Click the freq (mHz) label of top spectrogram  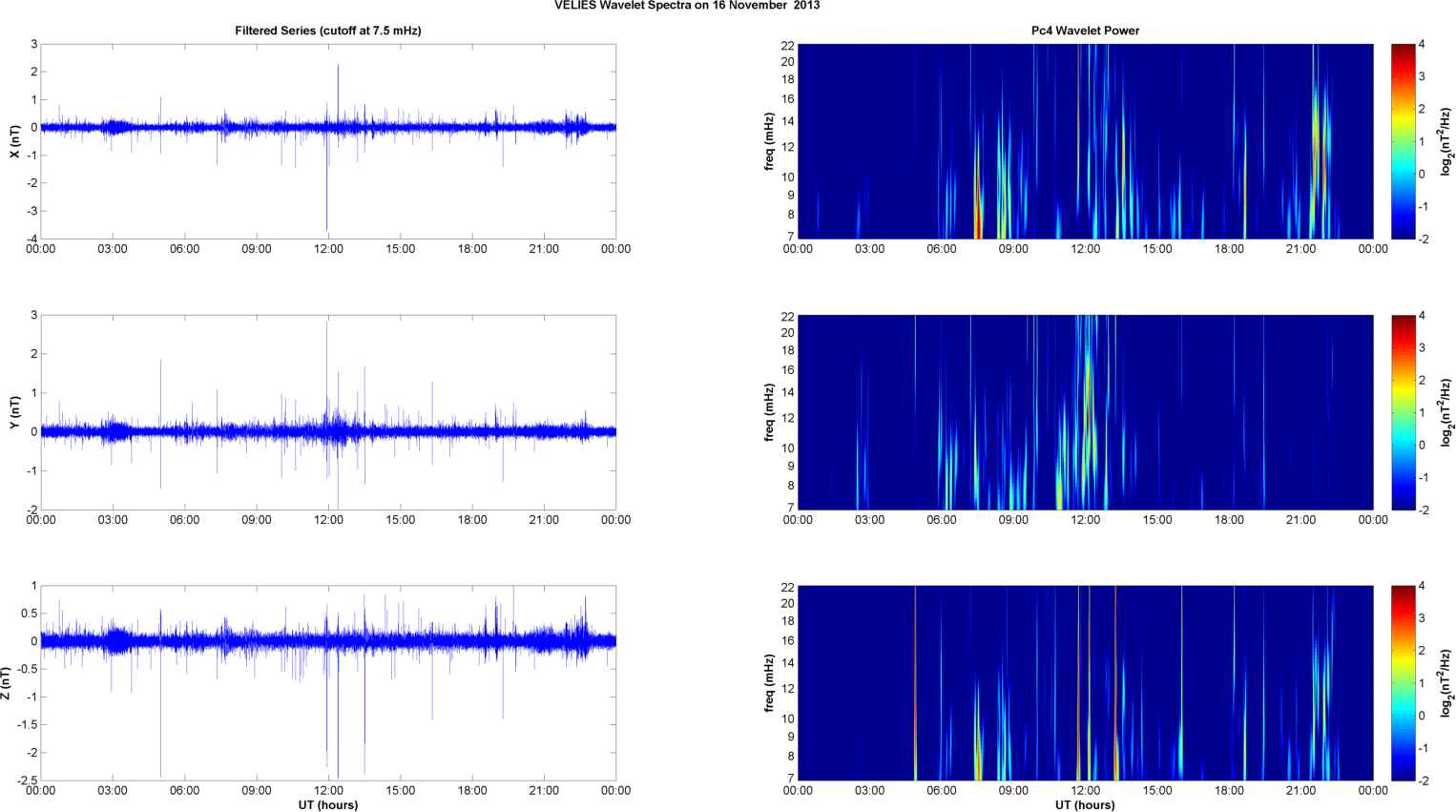tap(768, 141)
